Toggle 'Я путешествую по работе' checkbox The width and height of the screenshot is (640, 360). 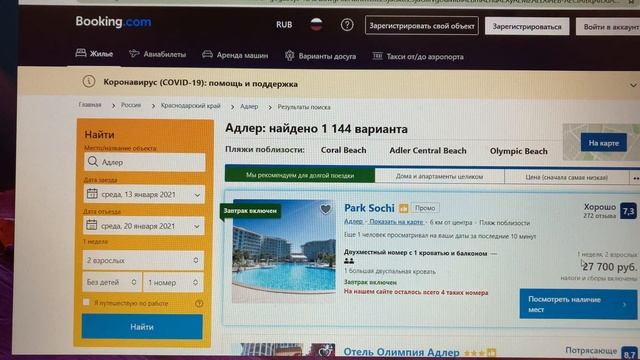86,302
